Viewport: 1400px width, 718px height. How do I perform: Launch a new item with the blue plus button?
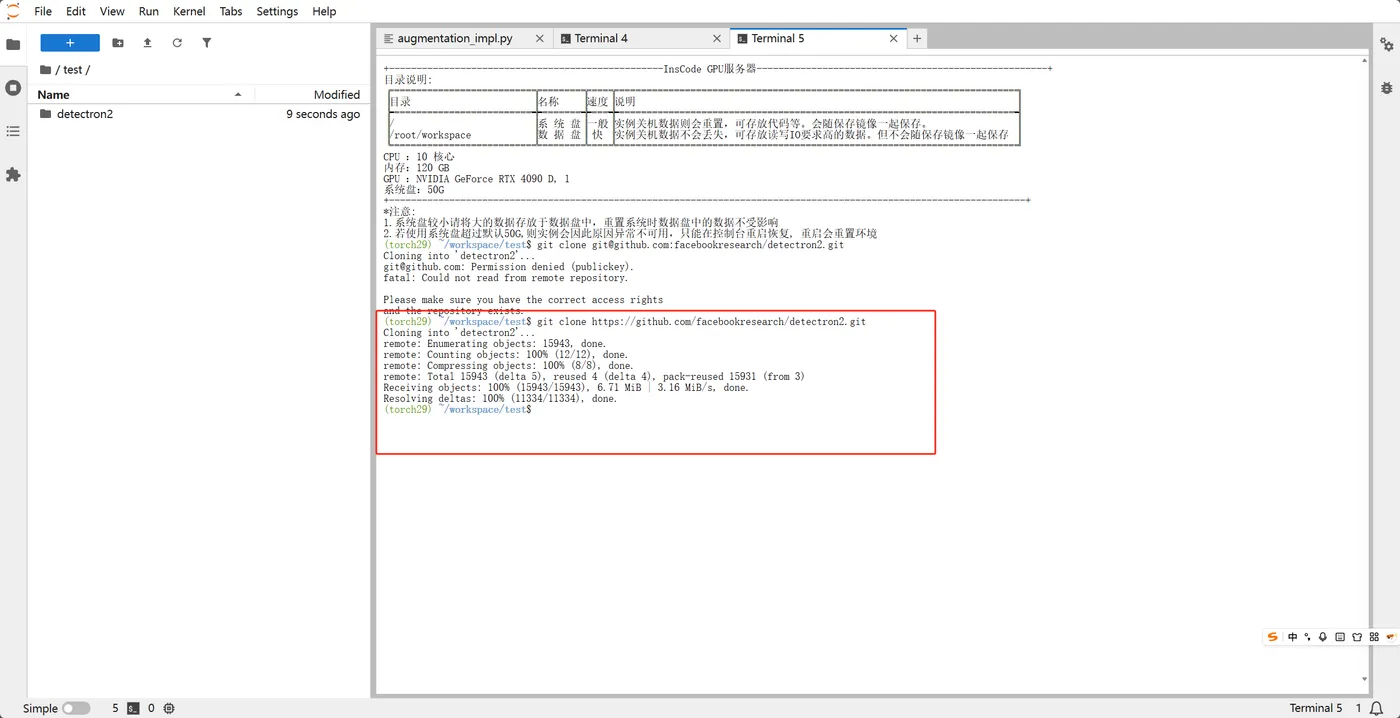coord(69,42)
